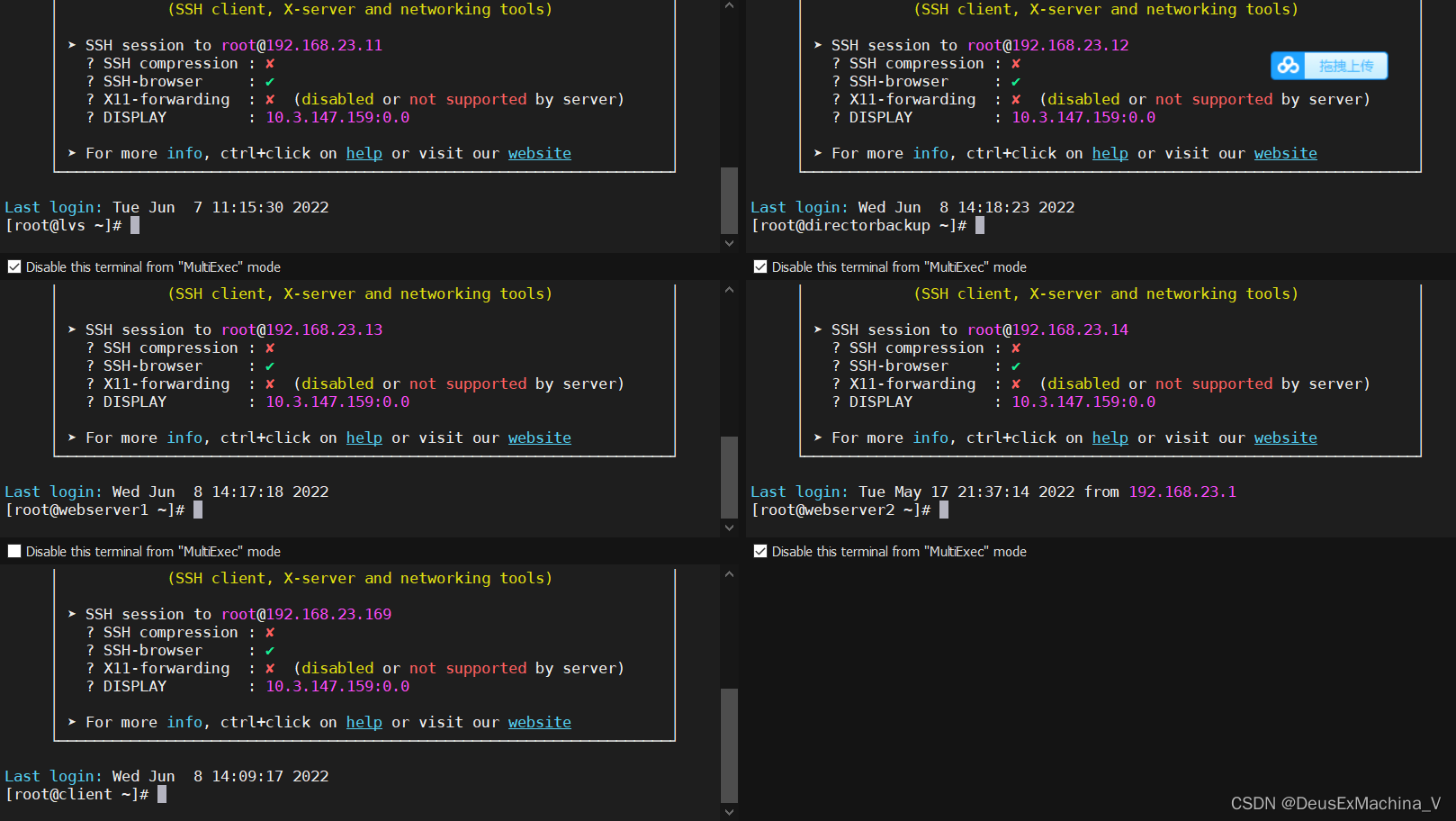Click scroll-up arrow of client terminal
The image size is (1456, 821).
coord(729,574)
